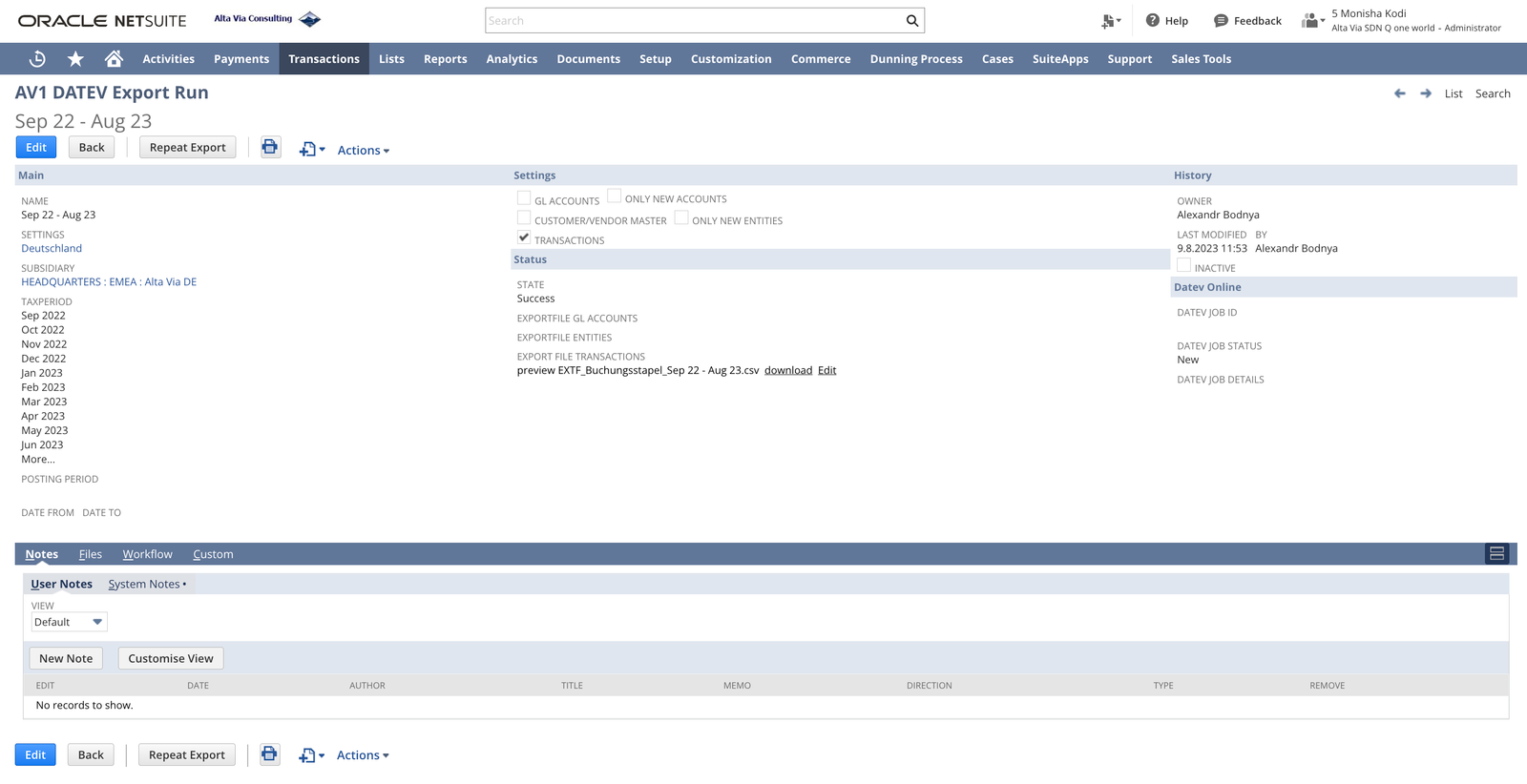Image resolution: width=1527 pixels, height=784 pixels.
Task: Click the Alta Via Consulting logo
Action: (x=267, y=19)
